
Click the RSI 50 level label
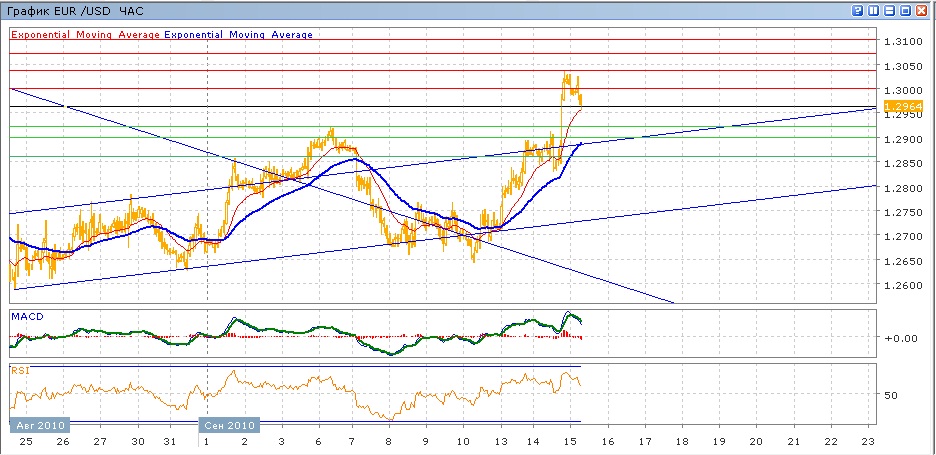click(x=891, y=395)
